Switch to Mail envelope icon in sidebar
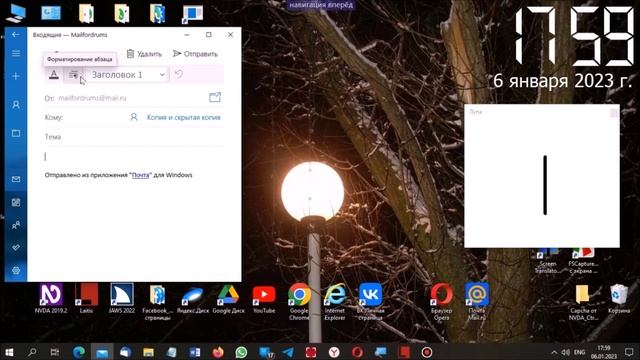The width and height of the screenshot is (640, 360). coord(16,179)
